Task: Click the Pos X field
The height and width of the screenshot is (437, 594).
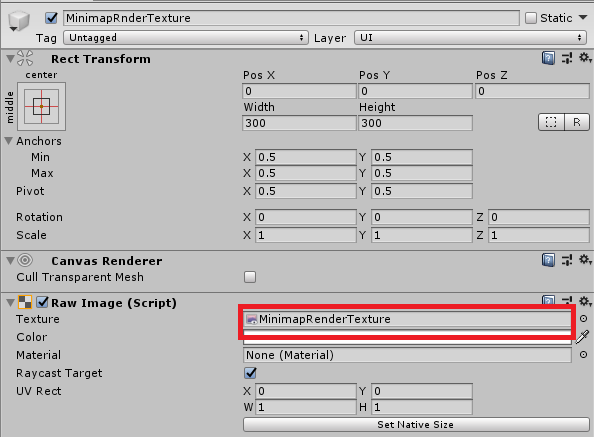Action: pyautogui.click(x=299, y=91)
